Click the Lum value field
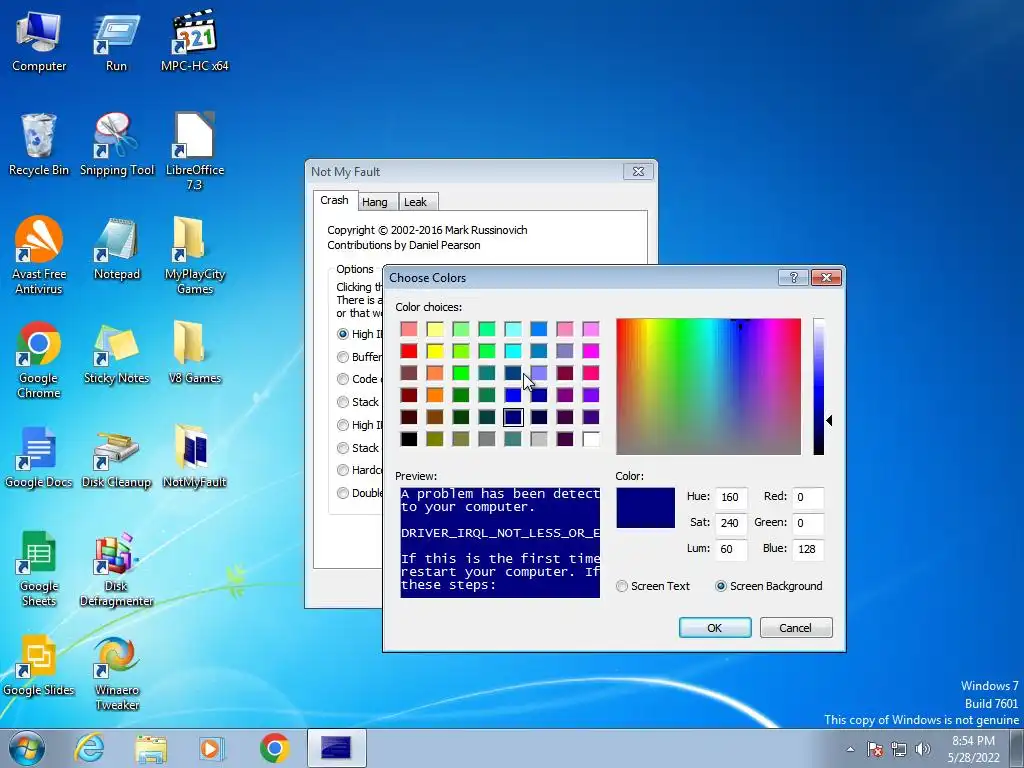The width and height of the screenshot is (1024, 768). point(731,549)
